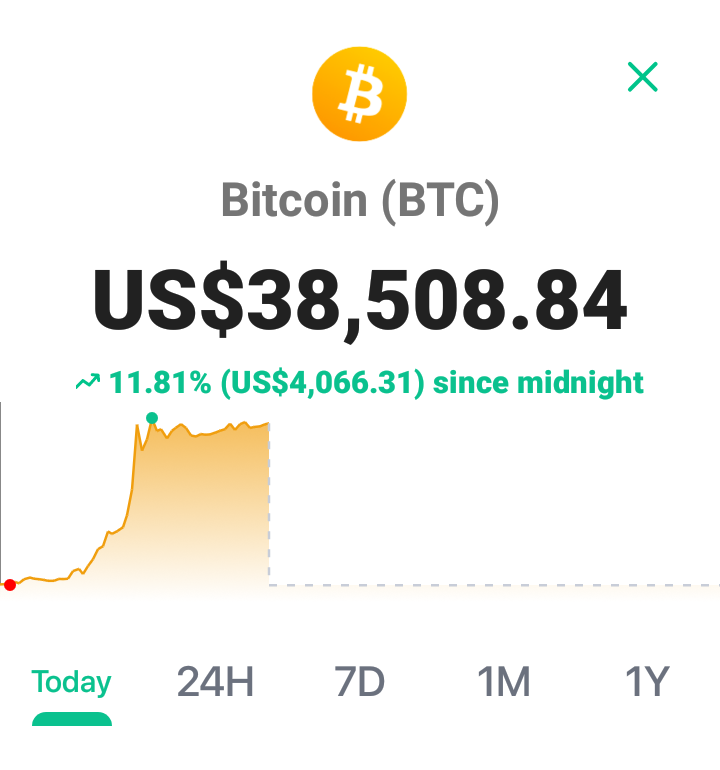Click the vertical dashed current-time line
This screenshot has height=770, width=720.
269,506
